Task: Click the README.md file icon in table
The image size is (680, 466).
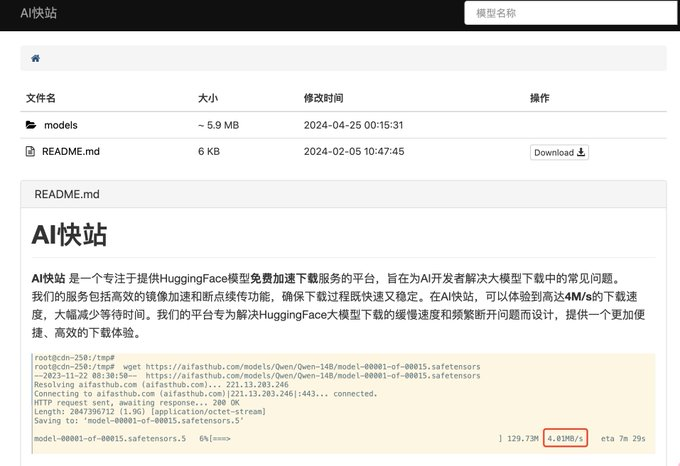Action: [30, 151]
